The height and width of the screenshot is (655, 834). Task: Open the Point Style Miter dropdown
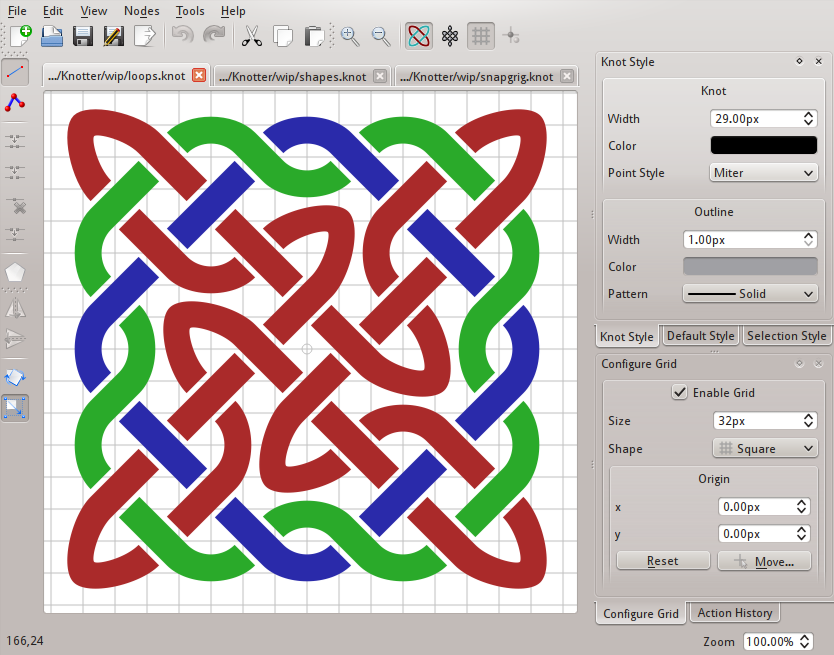[764, 173]
